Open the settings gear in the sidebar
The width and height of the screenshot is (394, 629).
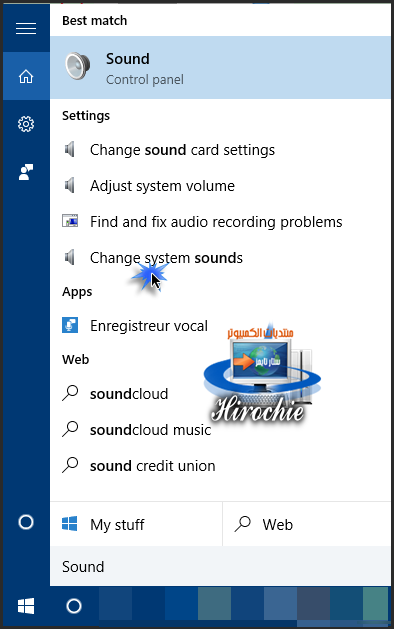click(x=26, y=124)
